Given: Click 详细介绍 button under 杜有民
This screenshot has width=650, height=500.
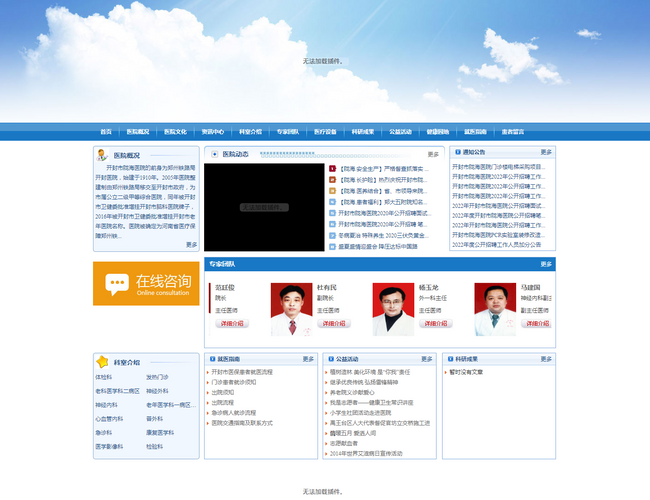Looking at the screenshot, I should click(334, 323).
